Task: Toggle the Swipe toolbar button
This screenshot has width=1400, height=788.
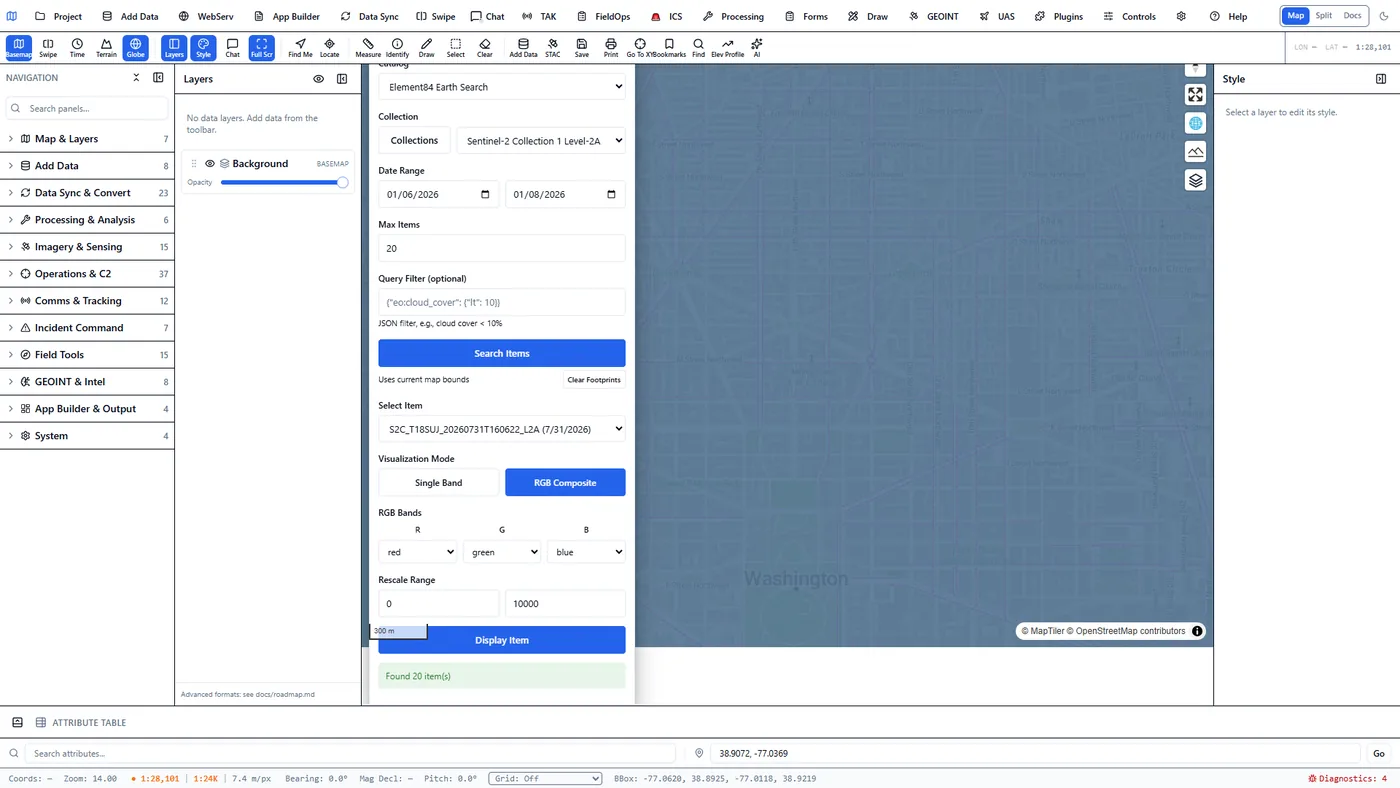Action: [48, 47]
